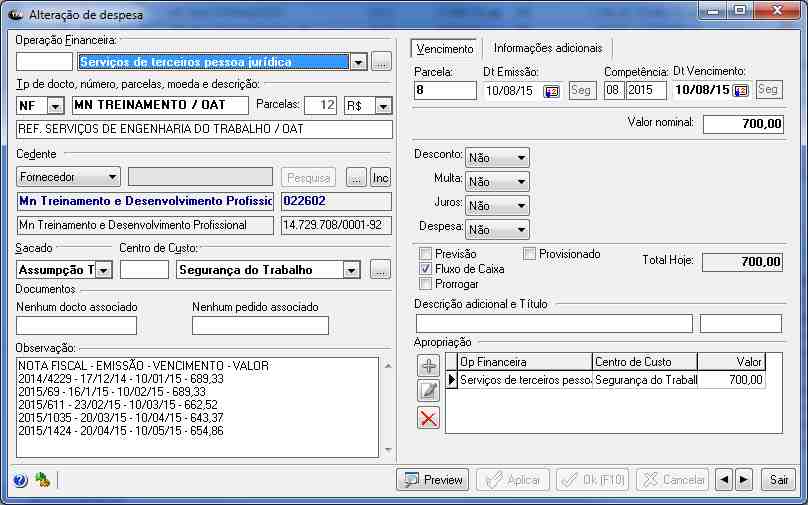Enable the Previsão checkbox
Viewport: 808px width, 505px height.
pos(426,254)
